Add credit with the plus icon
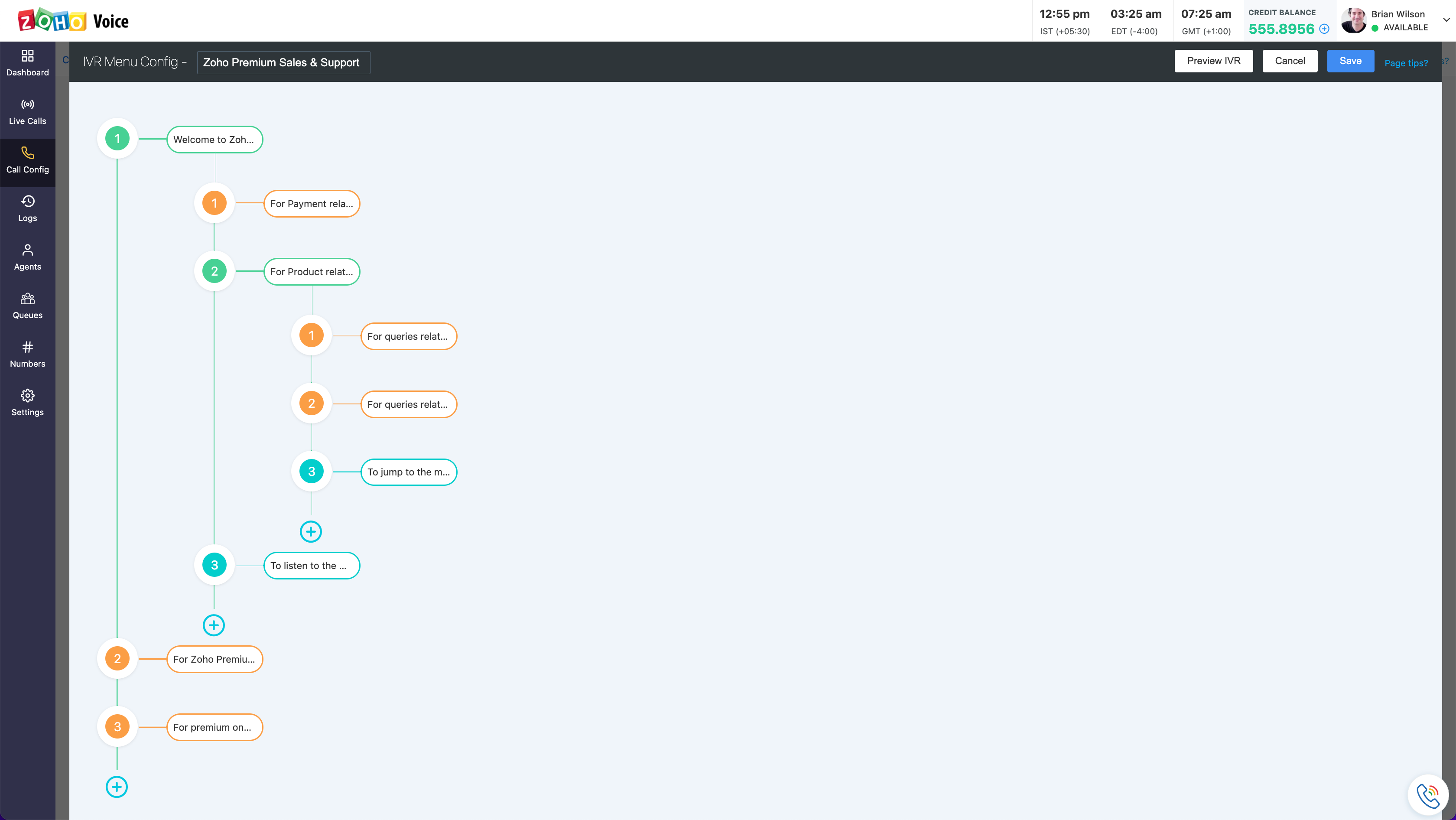The image size is (1456, 820). coord(1325,29)
